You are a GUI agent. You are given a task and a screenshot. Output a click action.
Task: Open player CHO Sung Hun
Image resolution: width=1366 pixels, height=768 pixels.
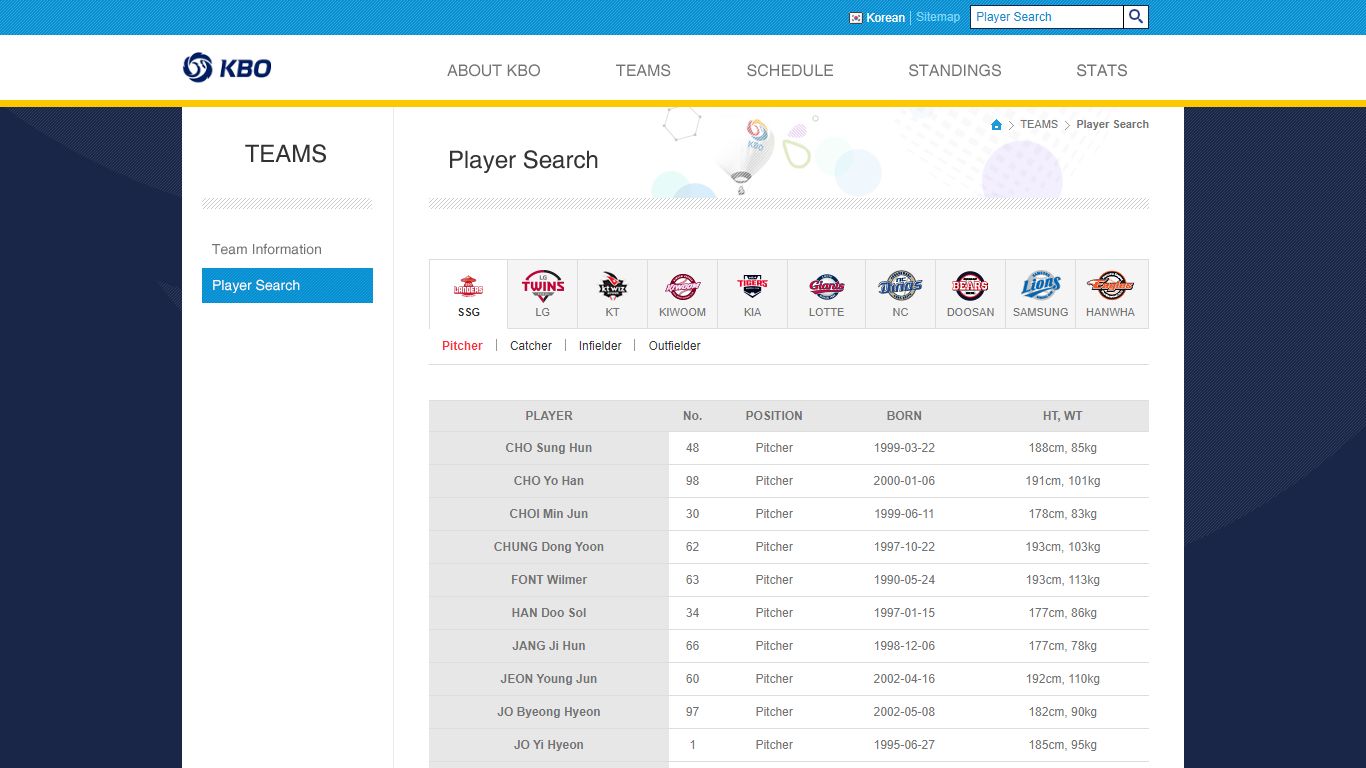(x=549, y=448)
